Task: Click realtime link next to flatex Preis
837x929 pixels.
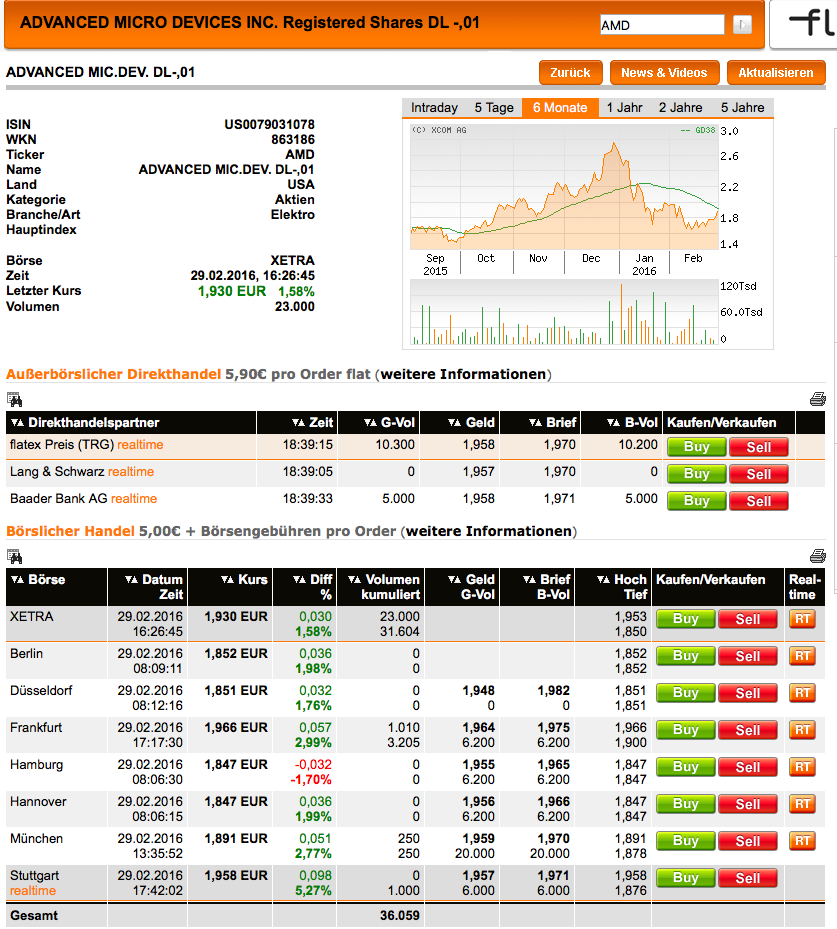Action: [x=140, y=445]
